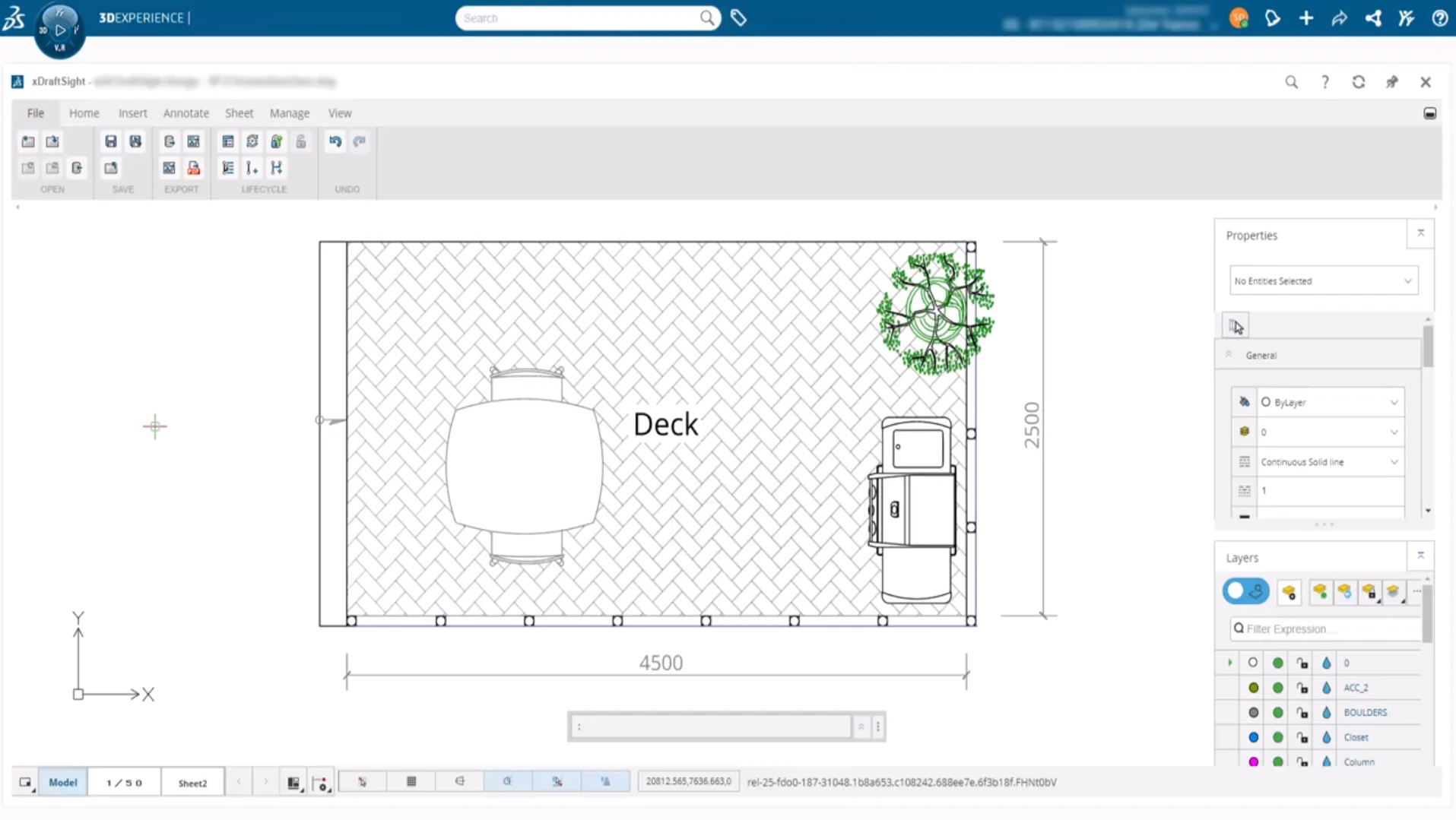Click the Closet layer color swatch
Image resolution: width=1456 pixels, height=820 pixels.
click(1253, 737)
